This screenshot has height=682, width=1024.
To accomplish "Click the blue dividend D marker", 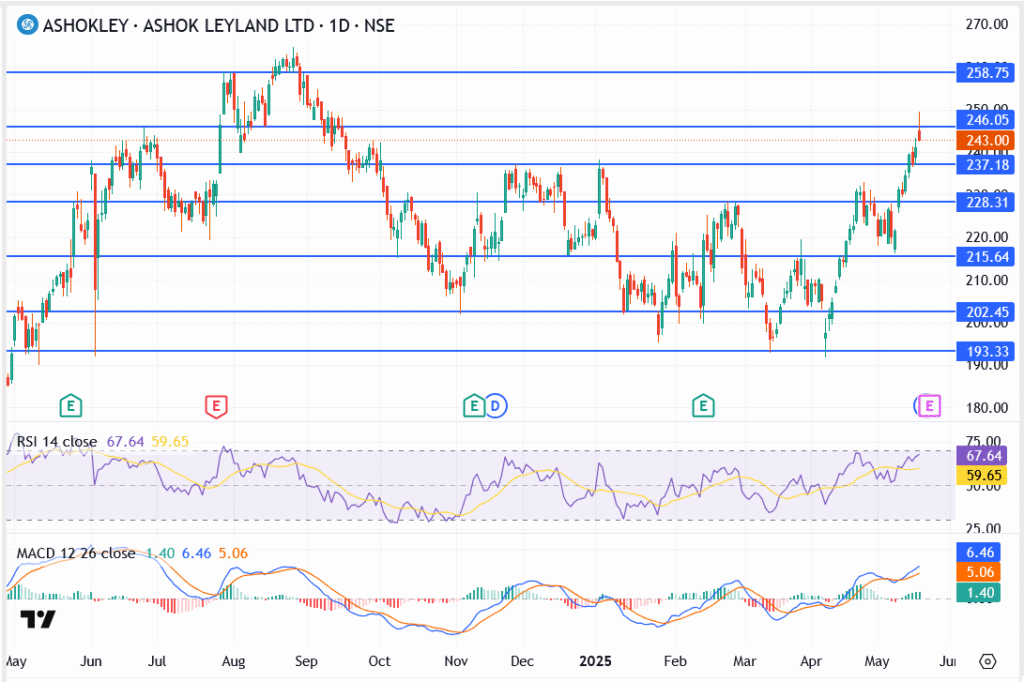I will click(x=496, y=405).
